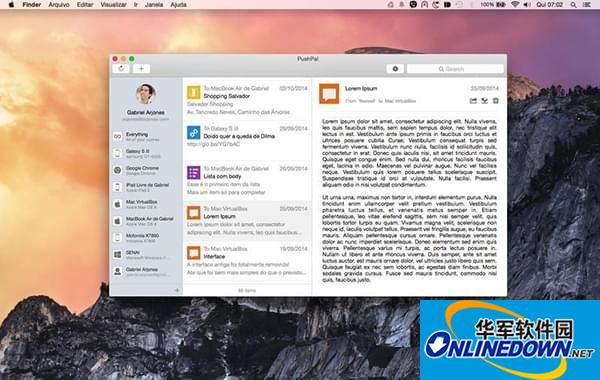Open the Doido quer a queda de Dilma push
This screenshot has height=380, width=600.
247,140
